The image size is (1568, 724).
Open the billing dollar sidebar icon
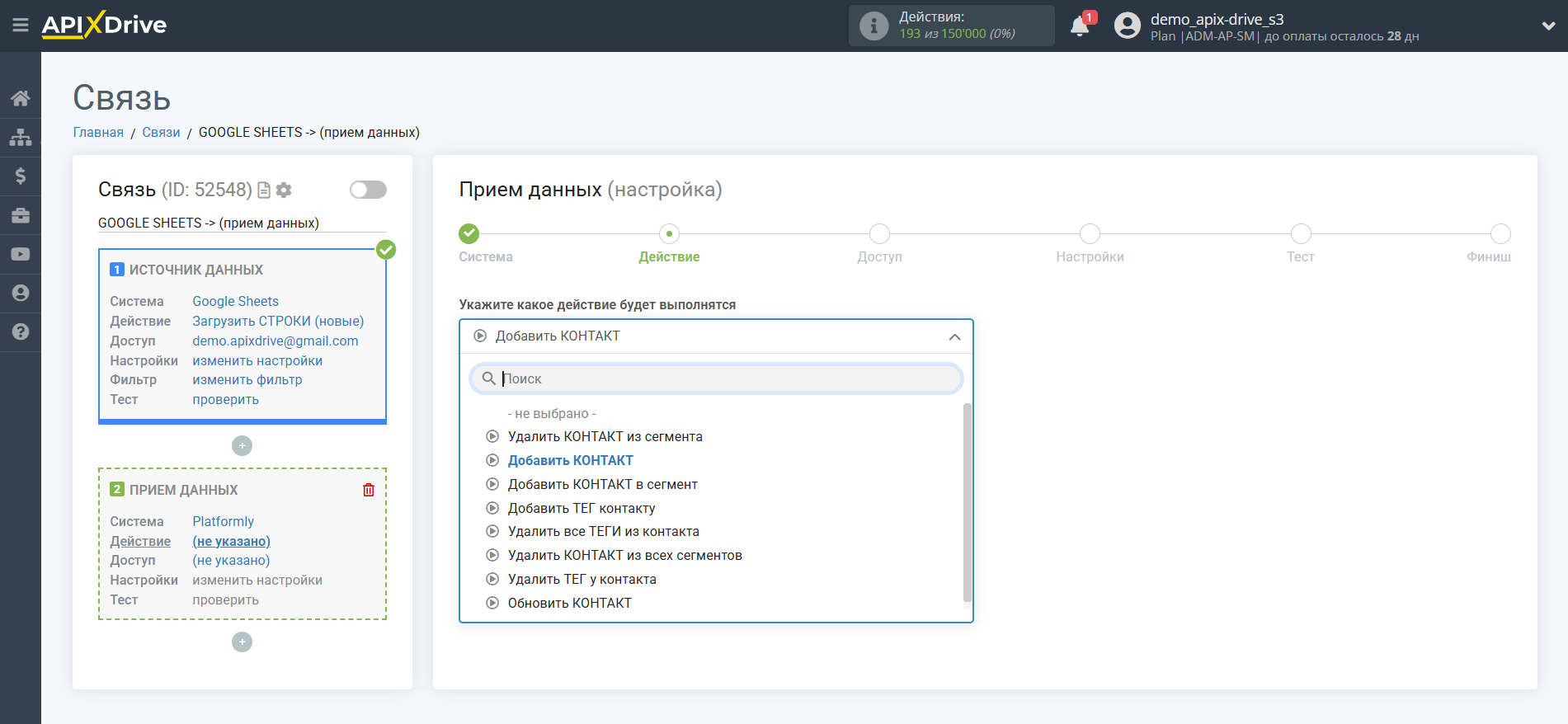(x=21, y=176)
